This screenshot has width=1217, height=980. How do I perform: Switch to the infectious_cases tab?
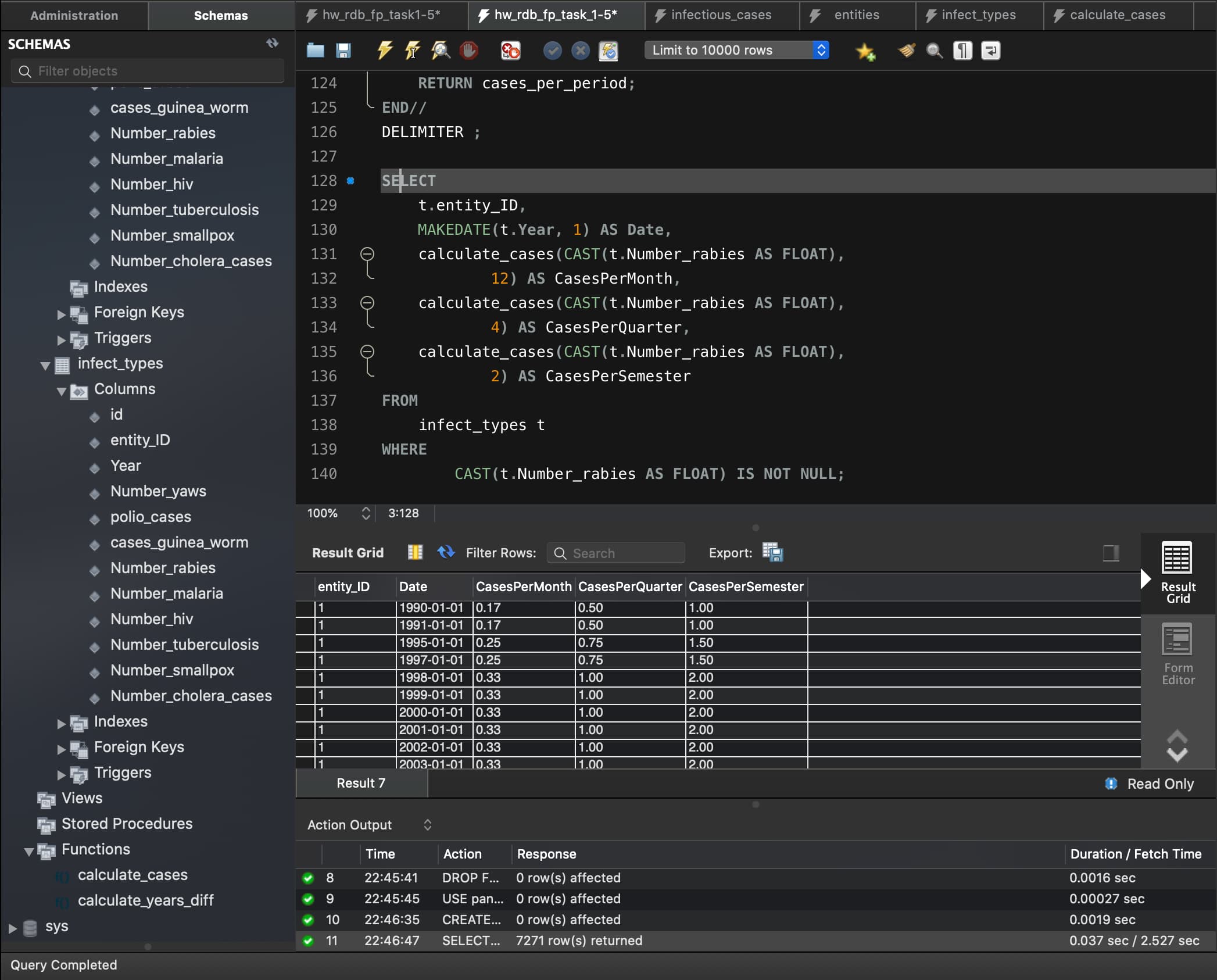point(721,15)
